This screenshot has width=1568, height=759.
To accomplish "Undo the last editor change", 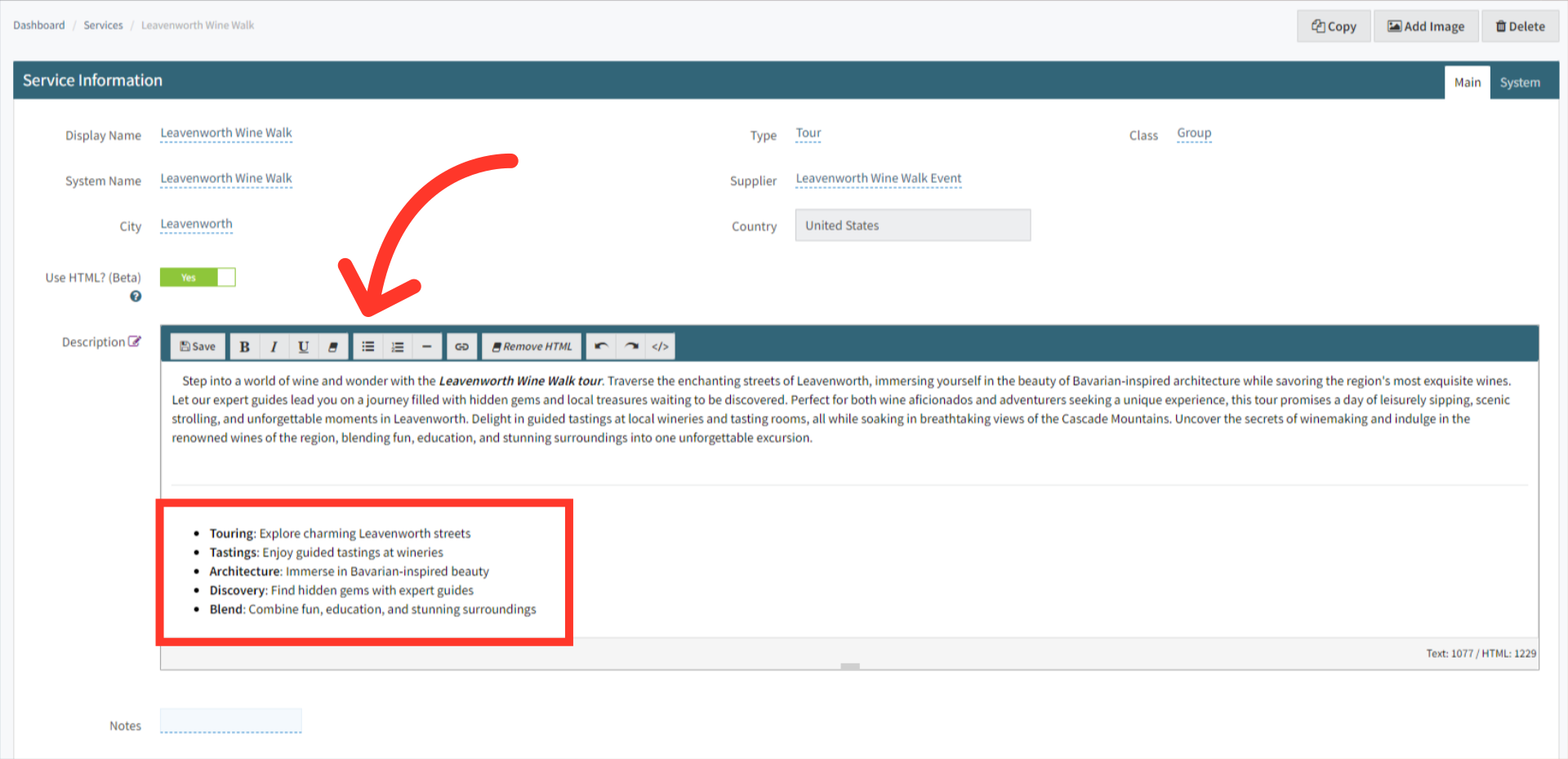I will pos(601,346).
